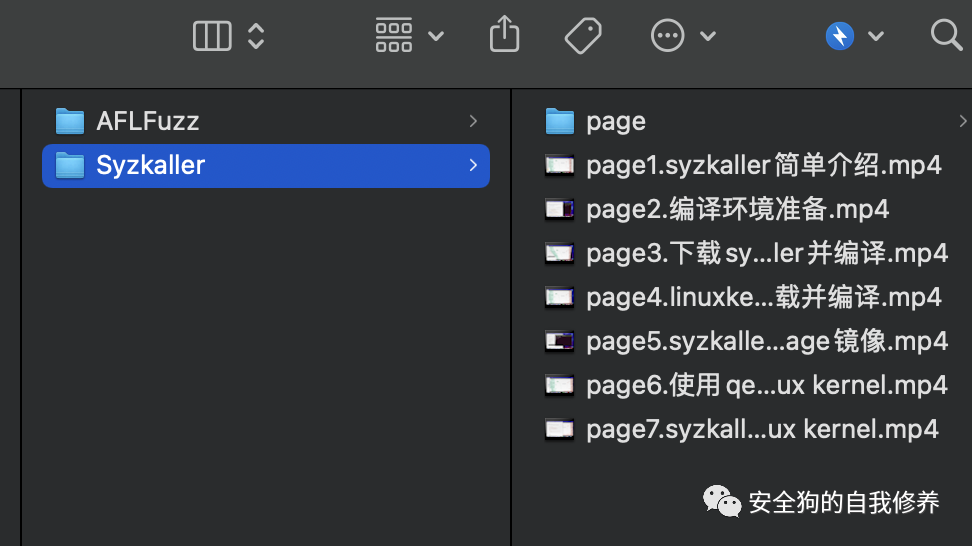Click the Share toolbar icon

[x=505, y=34]
